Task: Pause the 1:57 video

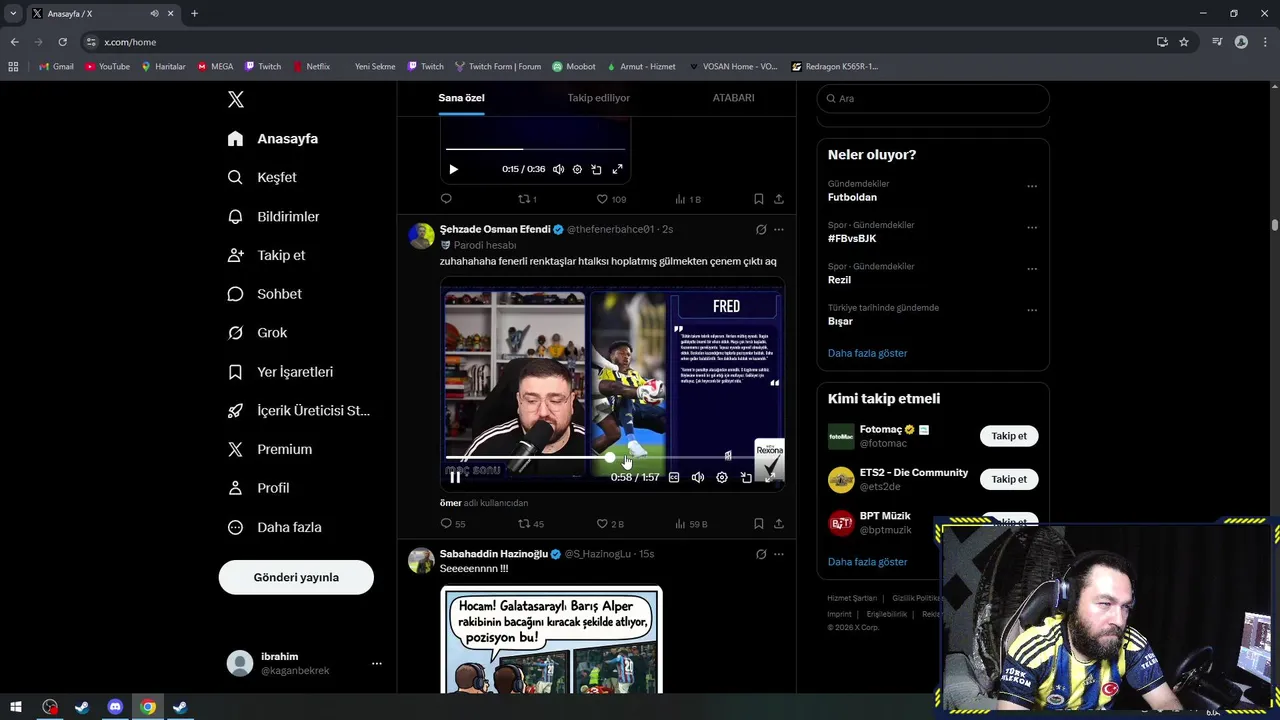Action: coord(455,478)
